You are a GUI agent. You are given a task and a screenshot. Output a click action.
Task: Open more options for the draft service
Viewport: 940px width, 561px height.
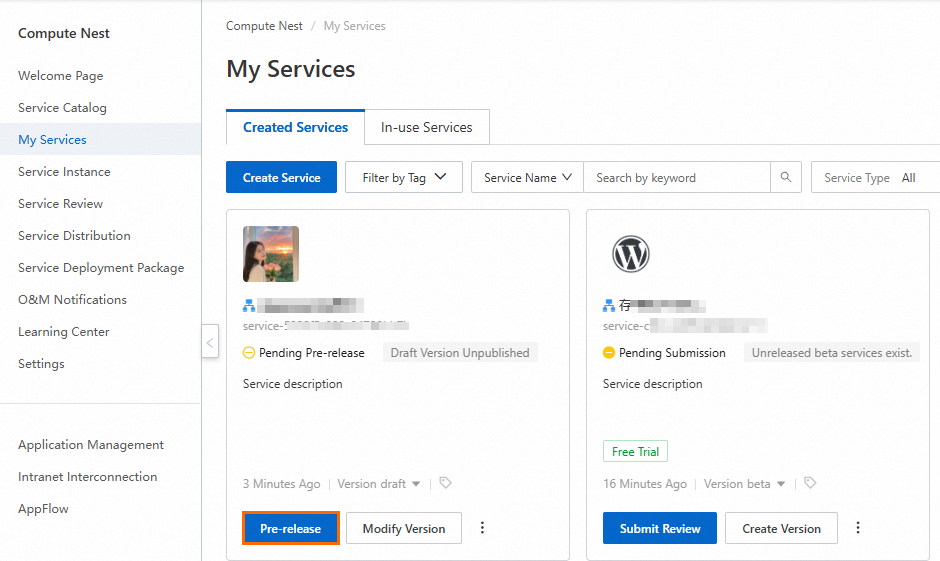pos(483,528)
